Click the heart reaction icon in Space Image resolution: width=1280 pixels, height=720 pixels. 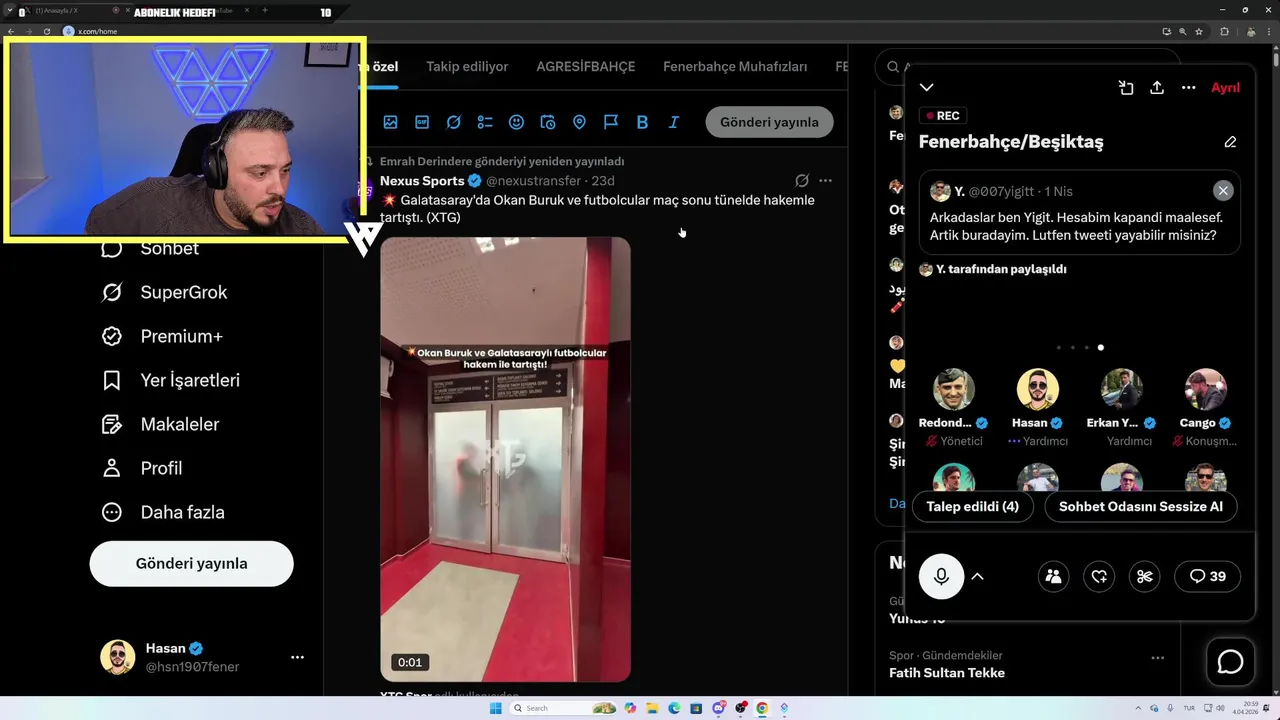[1099, 576]
